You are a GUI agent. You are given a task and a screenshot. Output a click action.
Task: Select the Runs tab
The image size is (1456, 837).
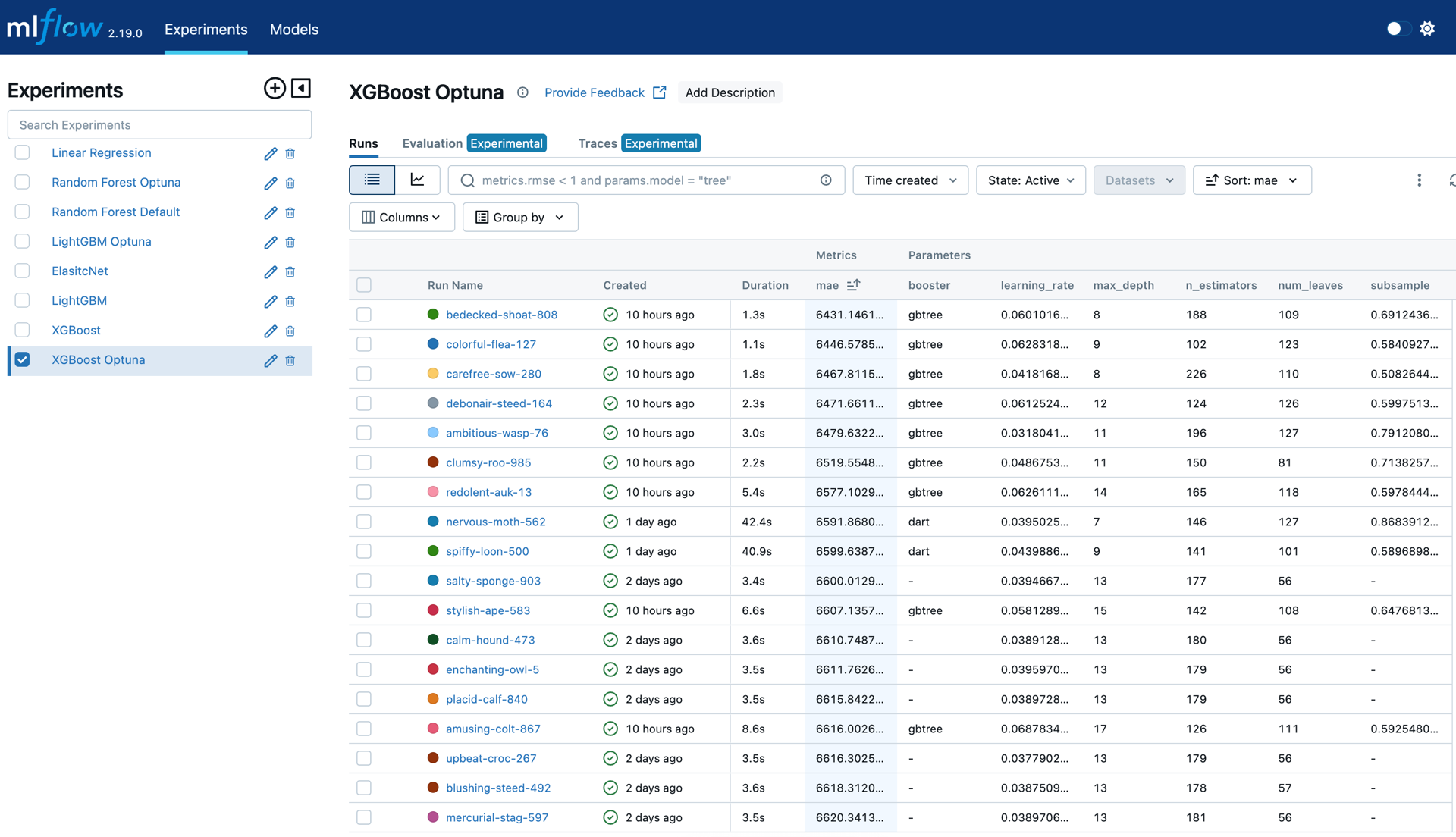click(x=363, y=143)
